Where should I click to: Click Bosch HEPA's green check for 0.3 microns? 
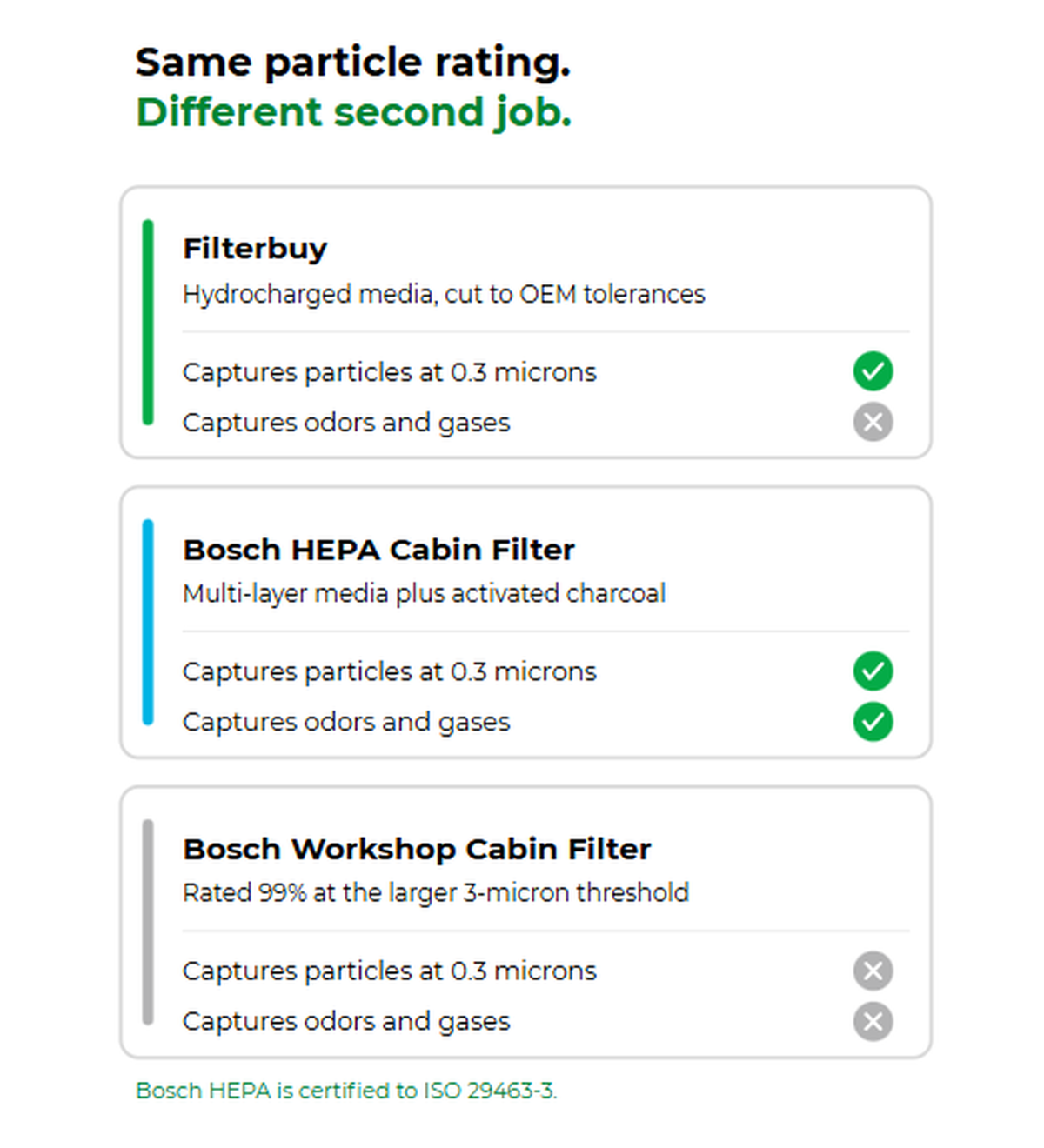click(x=873, y=671)
